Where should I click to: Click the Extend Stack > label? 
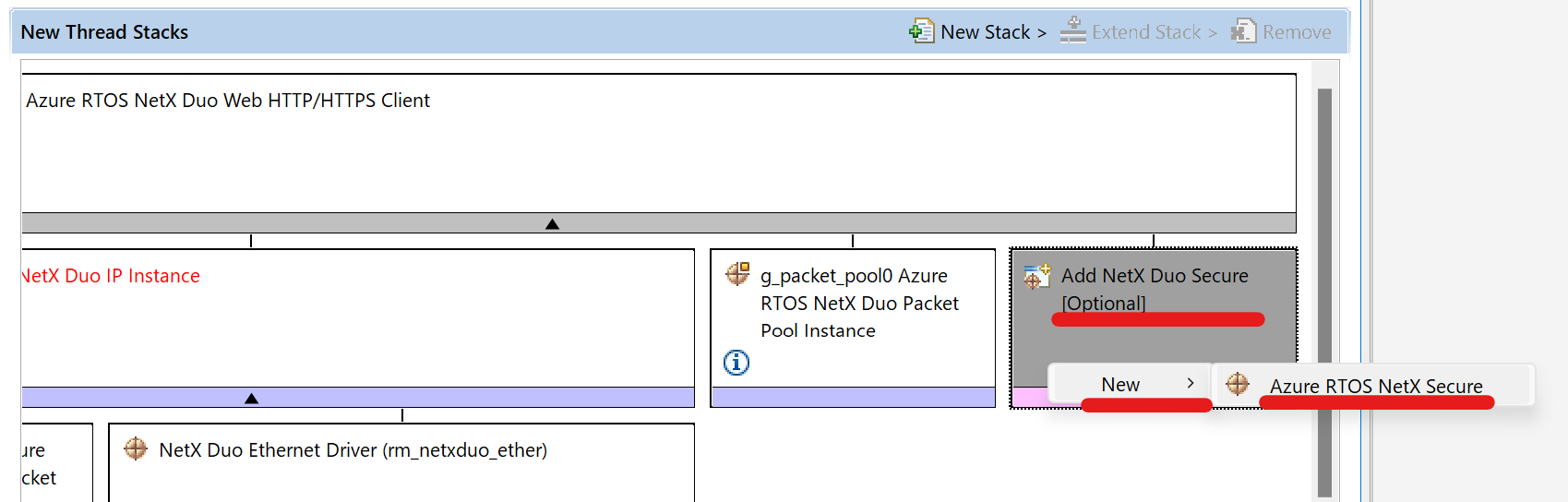coord(1154,32)
